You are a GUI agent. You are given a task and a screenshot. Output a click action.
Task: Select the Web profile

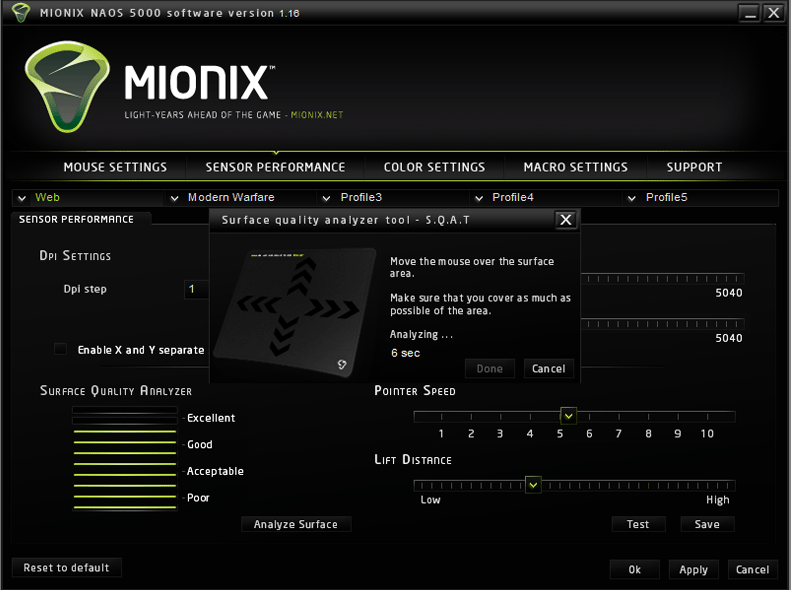(47, 197)
